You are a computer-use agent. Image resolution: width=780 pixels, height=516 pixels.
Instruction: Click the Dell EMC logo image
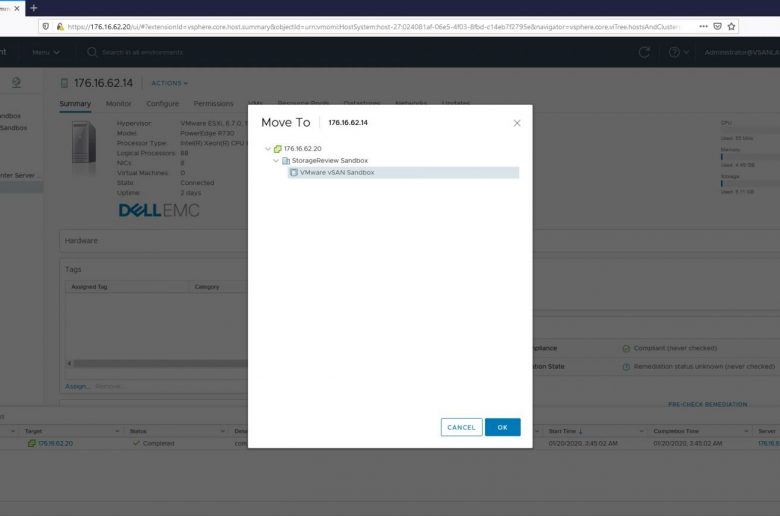(159, 210)
